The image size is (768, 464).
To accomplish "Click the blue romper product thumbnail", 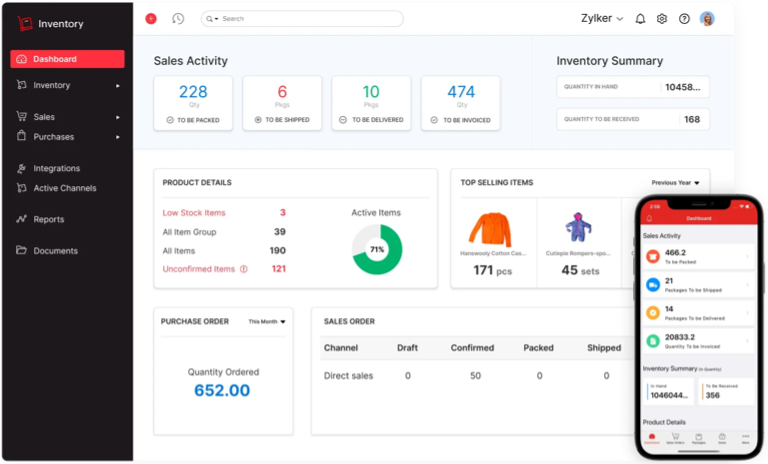I will point(578,227).
